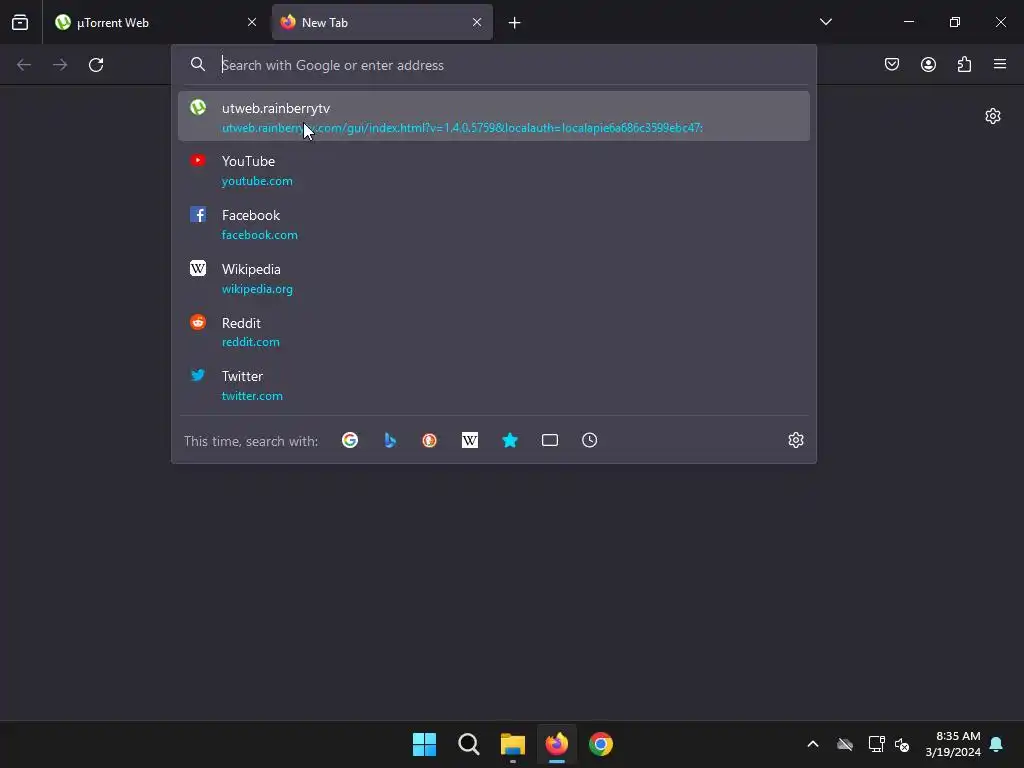Reload the current page
Screen dimensions: 1024x768
(96, 65)
